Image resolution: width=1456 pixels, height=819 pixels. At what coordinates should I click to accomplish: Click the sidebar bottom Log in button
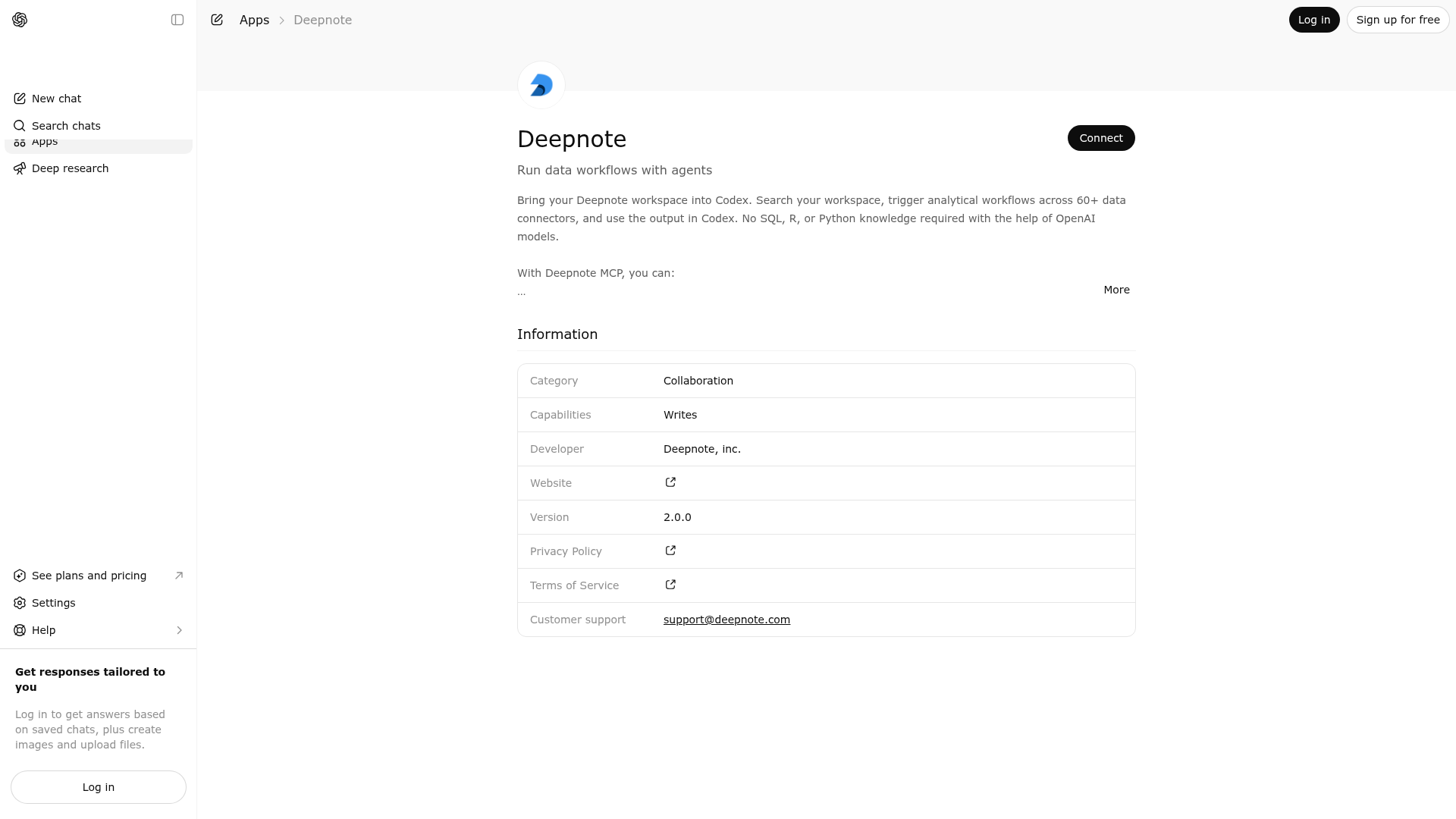coord(99,787)
